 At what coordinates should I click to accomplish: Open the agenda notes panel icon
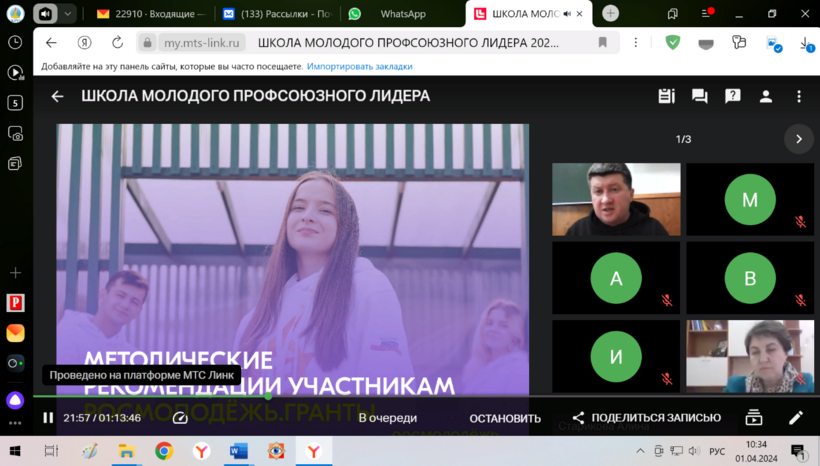pyautogui.click(x=666, y=96)
